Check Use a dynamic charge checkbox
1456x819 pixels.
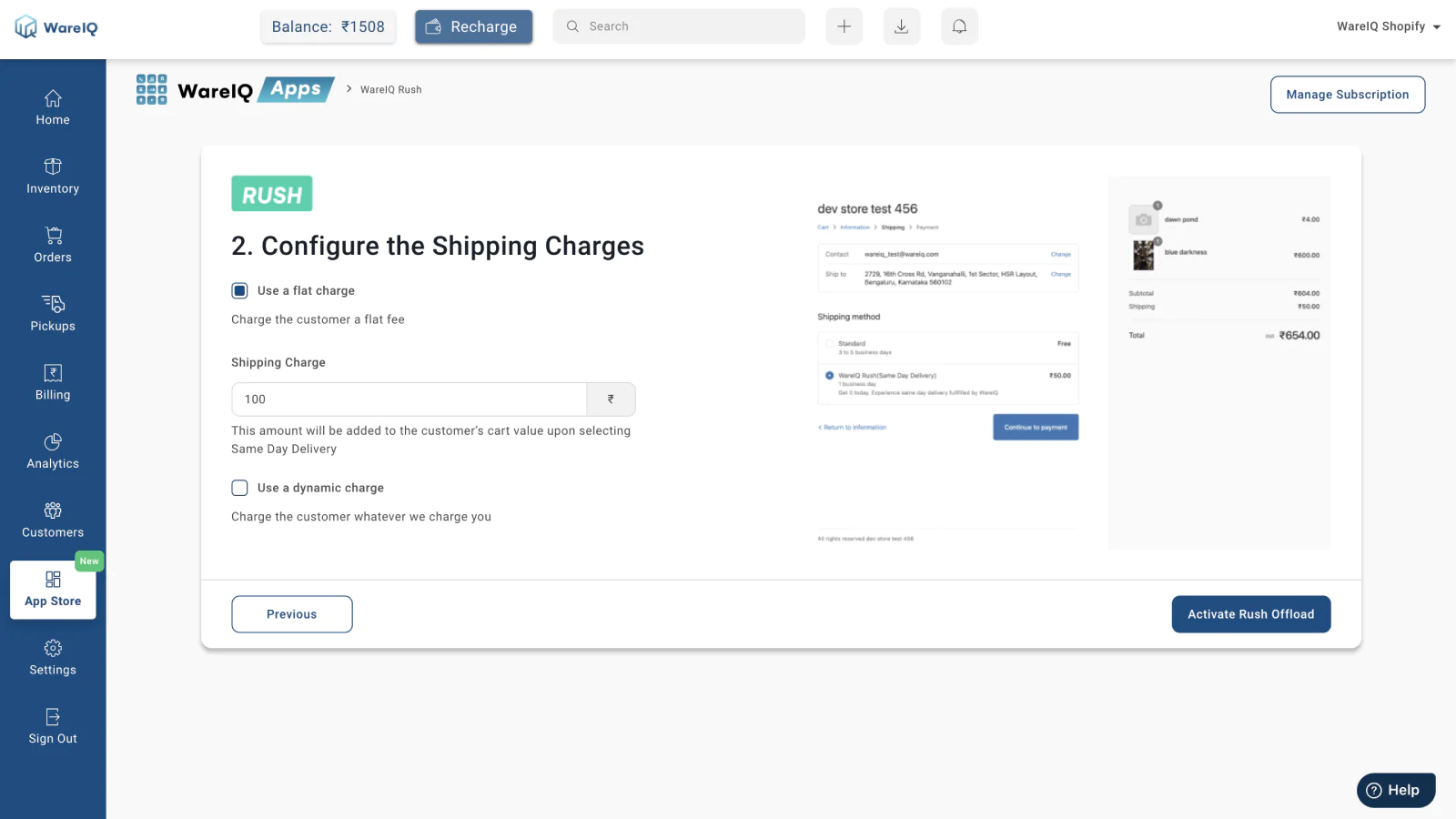tap(239, 488)
